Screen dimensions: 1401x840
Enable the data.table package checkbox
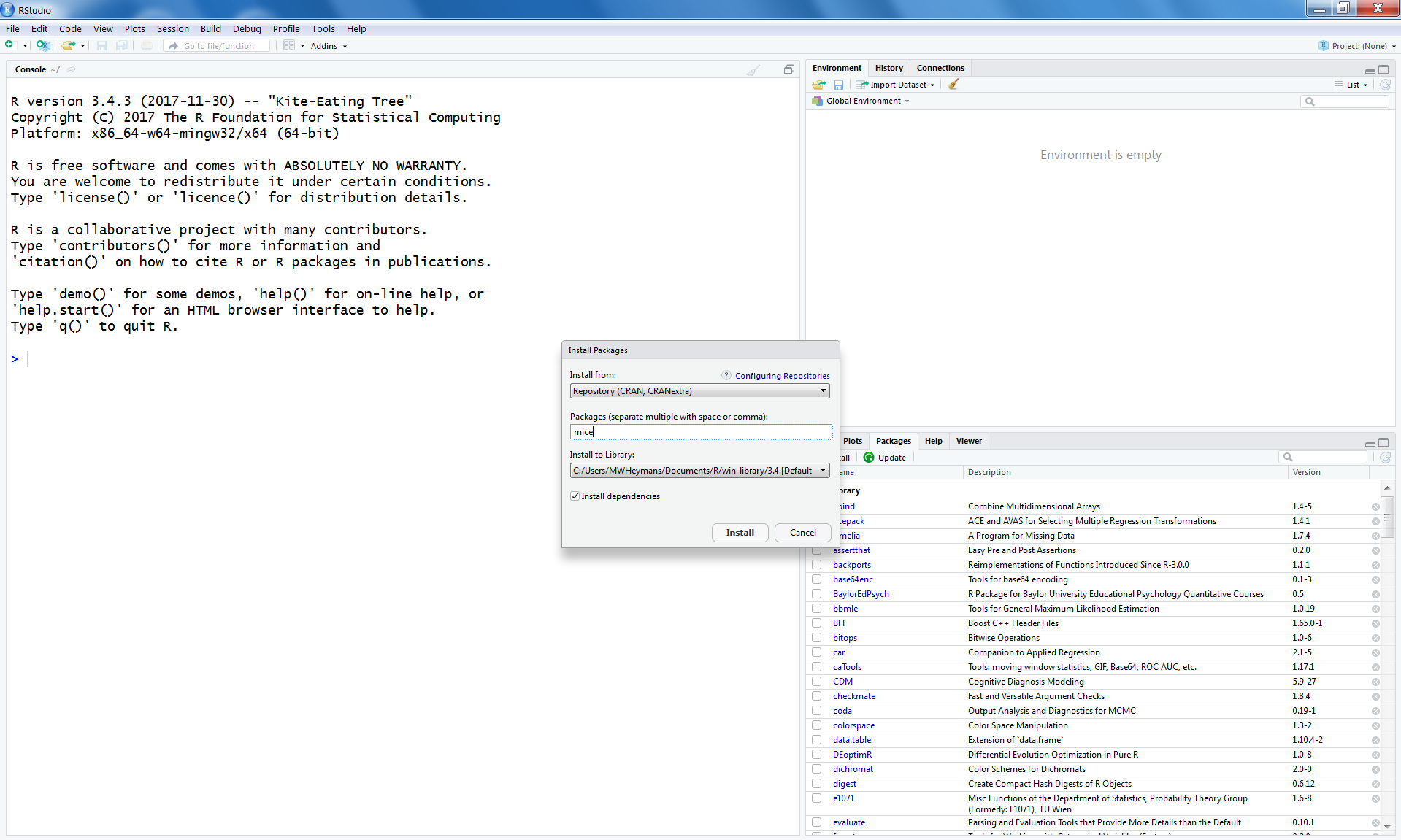(x=817, y=740)
